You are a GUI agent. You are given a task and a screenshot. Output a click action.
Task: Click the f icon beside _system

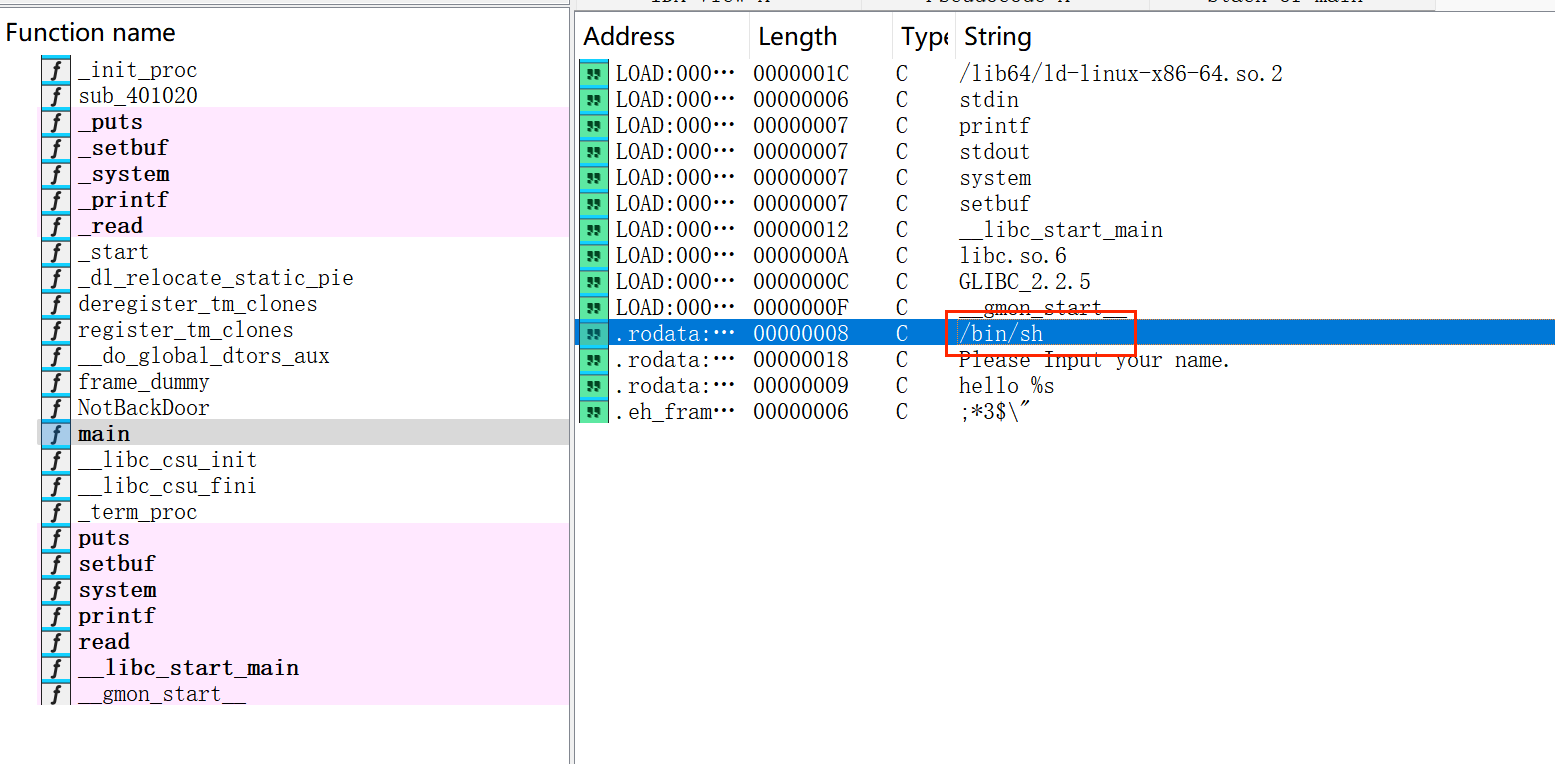pyautogui.click(x=56, y=173)
